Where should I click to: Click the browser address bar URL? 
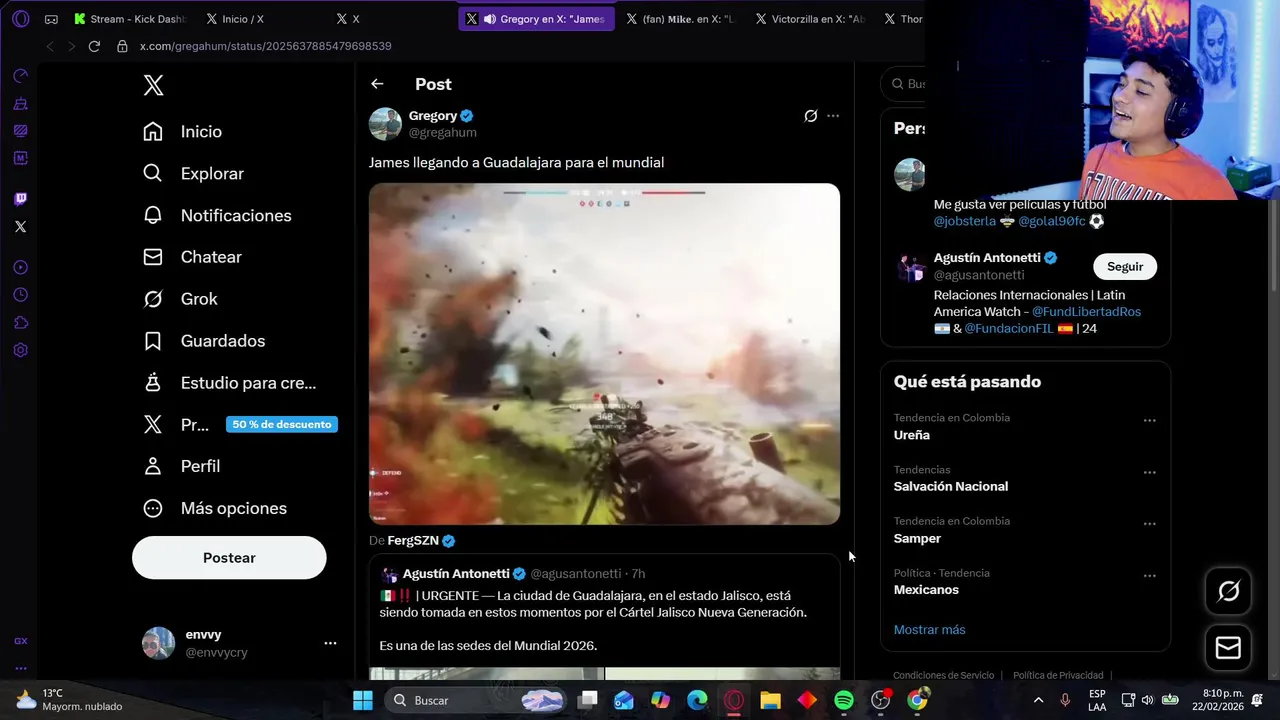pyautogui.click(x=265, y=46)
